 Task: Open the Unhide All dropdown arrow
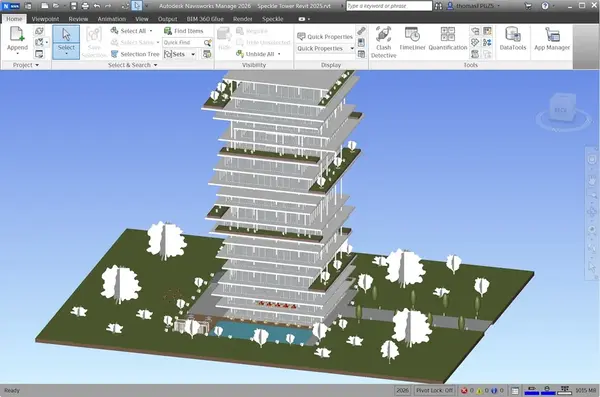279,54
